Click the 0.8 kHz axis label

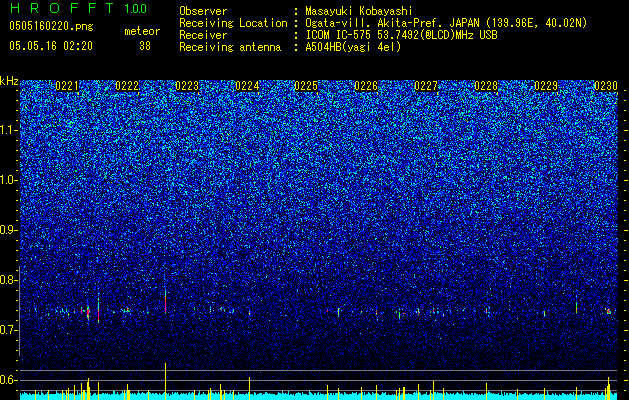coord(9,280)
